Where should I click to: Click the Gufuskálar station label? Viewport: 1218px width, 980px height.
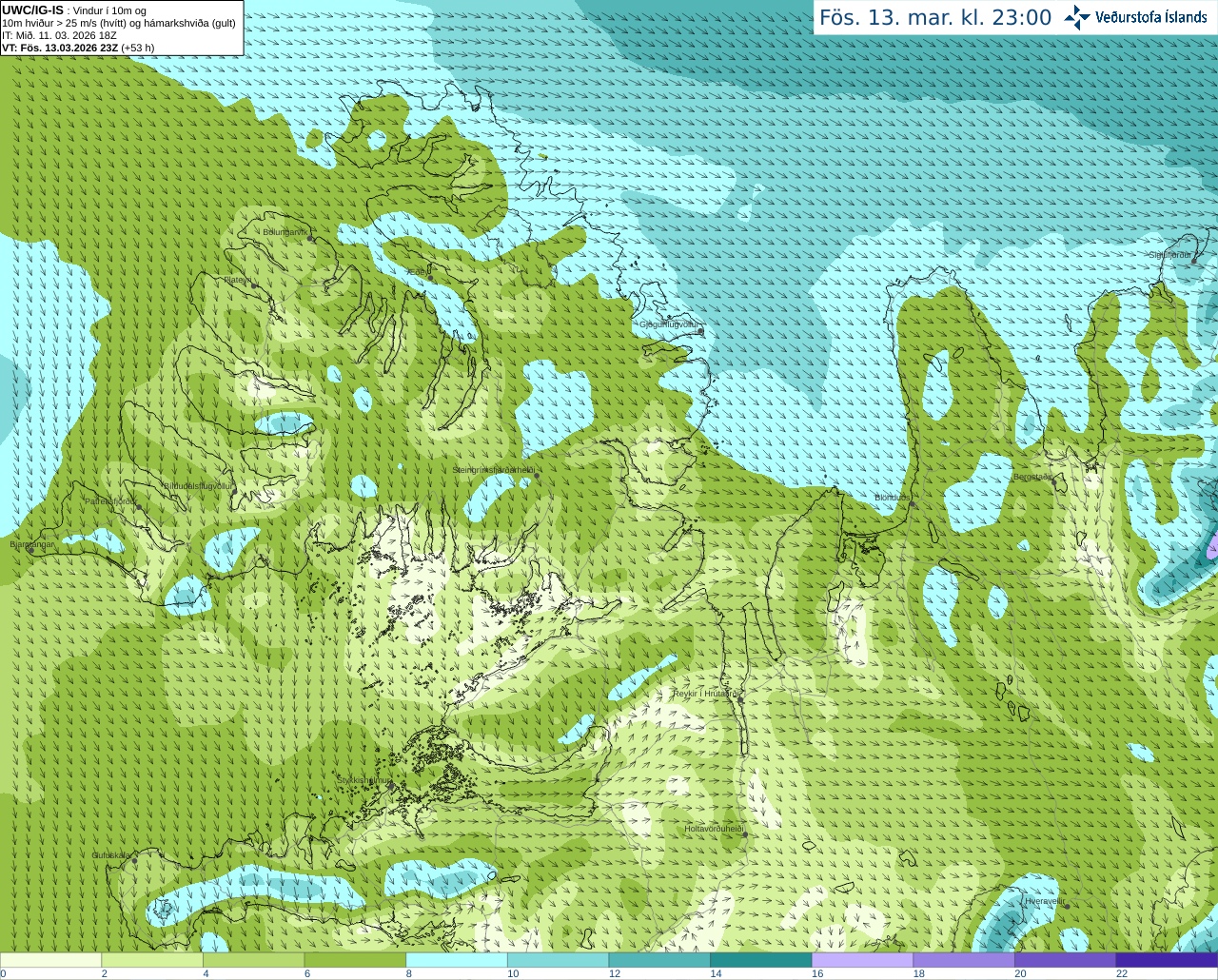pyautogui.click(x=110, y=855)
